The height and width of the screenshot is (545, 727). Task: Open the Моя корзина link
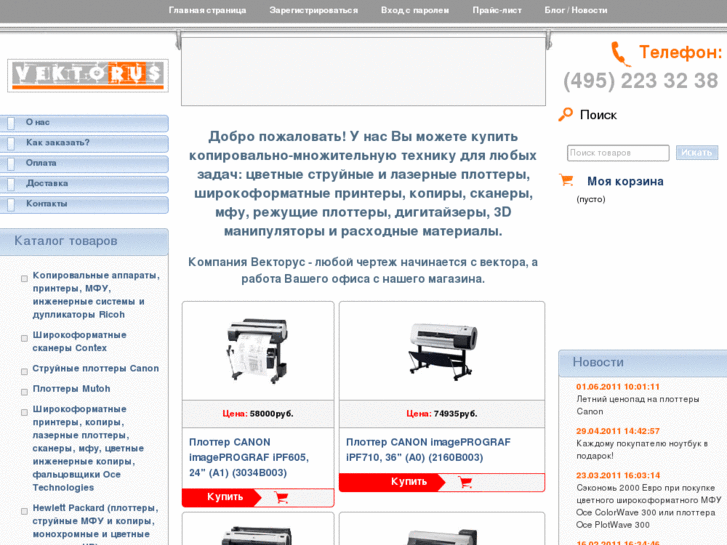point(625,181)
